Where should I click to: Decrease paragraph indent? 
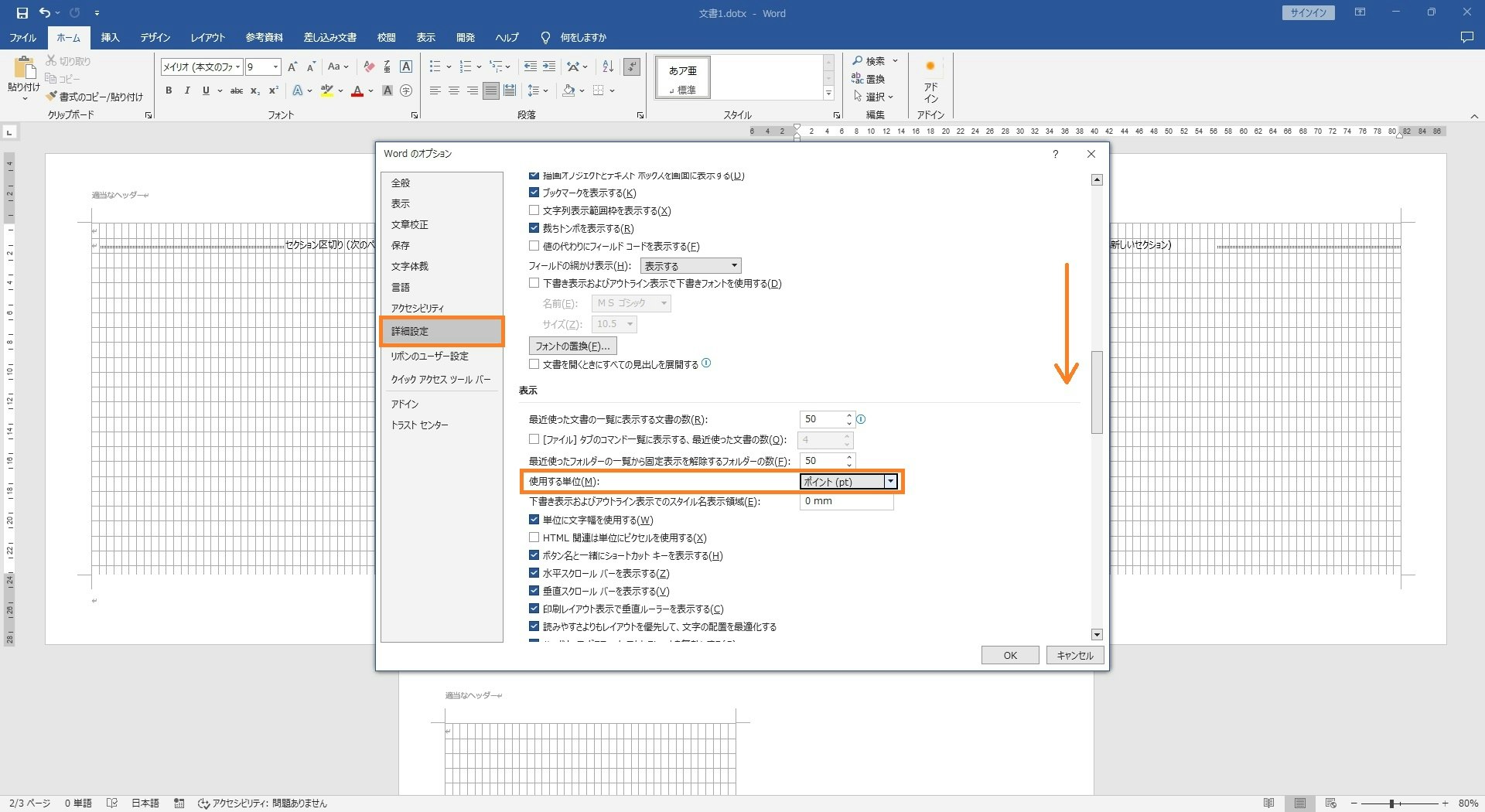(531, 67)
